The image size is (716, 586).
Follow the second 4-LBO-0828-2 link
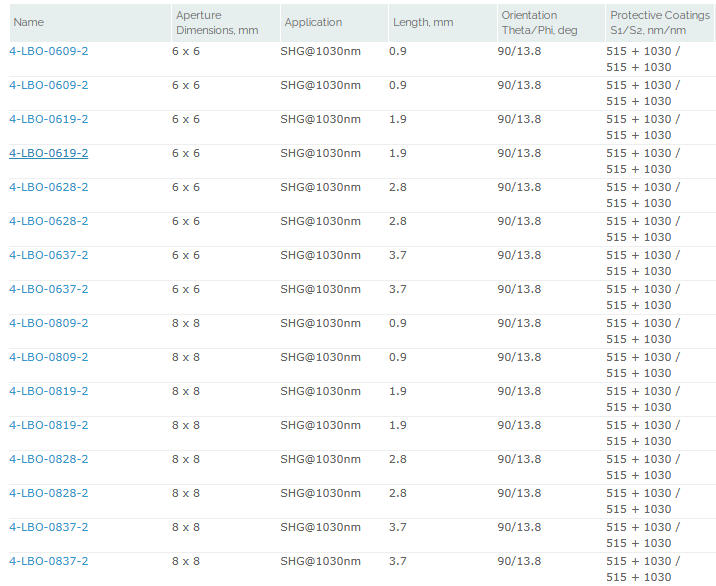coord(48,493)
